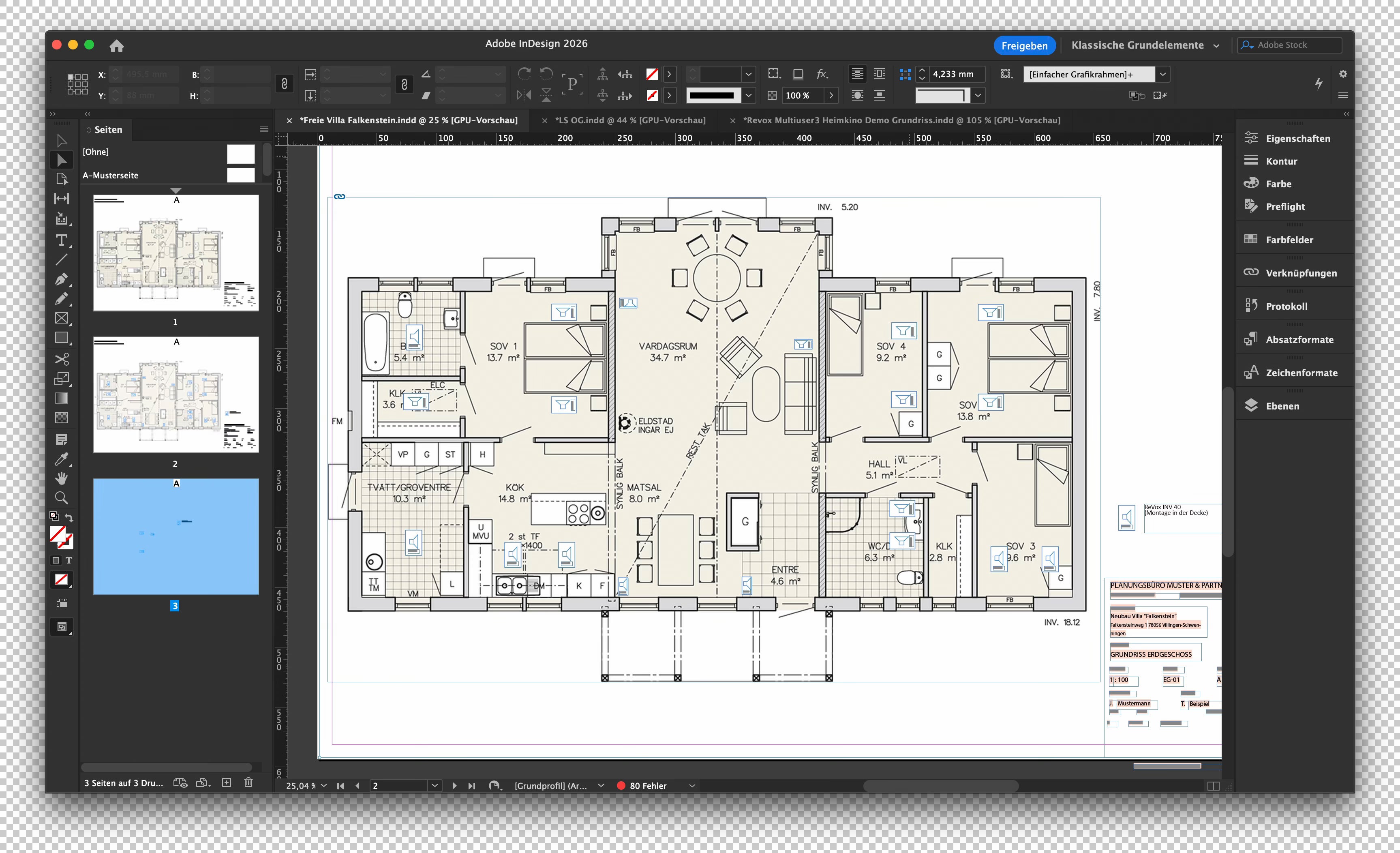Select the Gap tool
Screen dimensions: 1400x853
point(61,199)
